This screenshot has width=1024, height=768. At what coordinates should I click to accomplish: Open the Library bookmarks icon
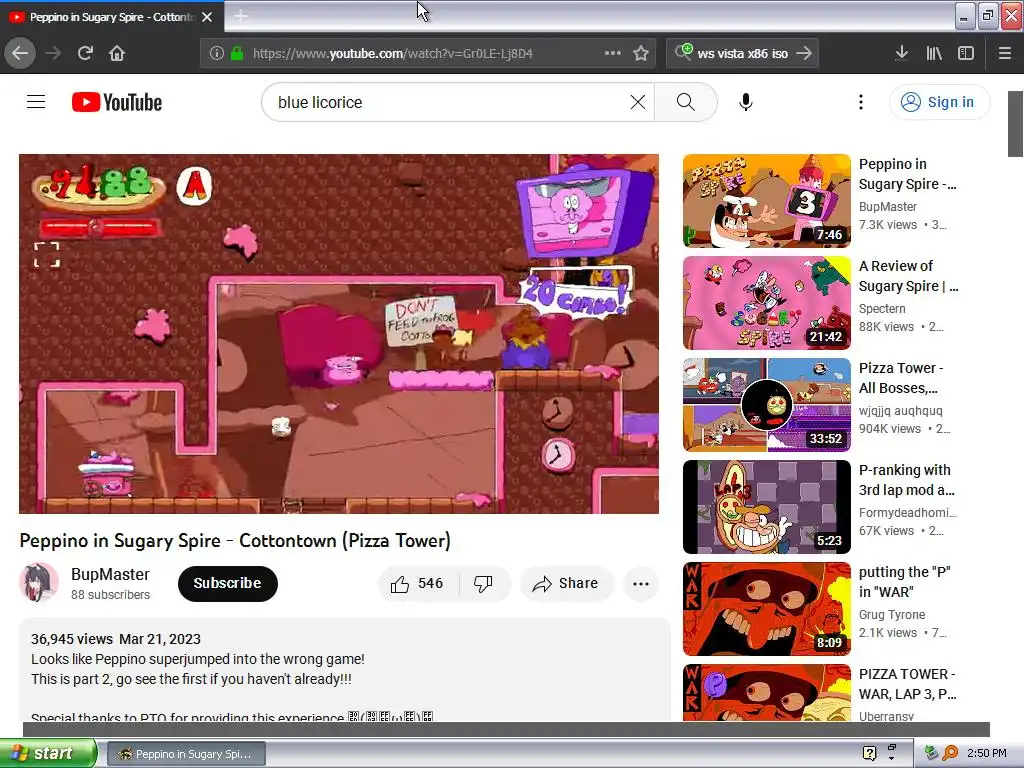(934, 53)
